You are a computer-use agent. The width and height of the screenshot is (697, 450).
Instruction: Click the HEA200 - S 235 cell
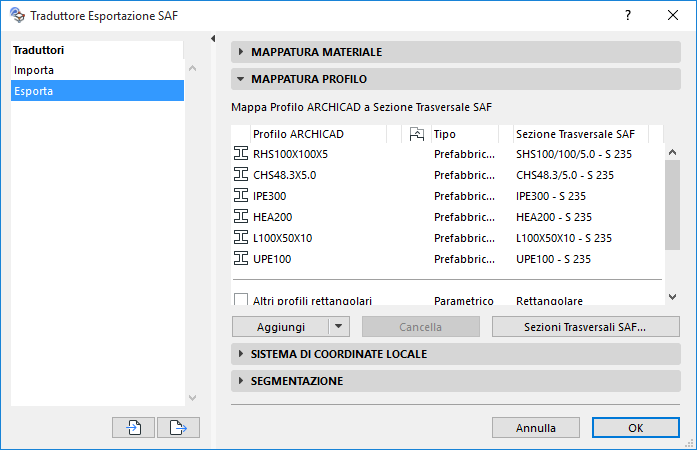coord(554,217)
